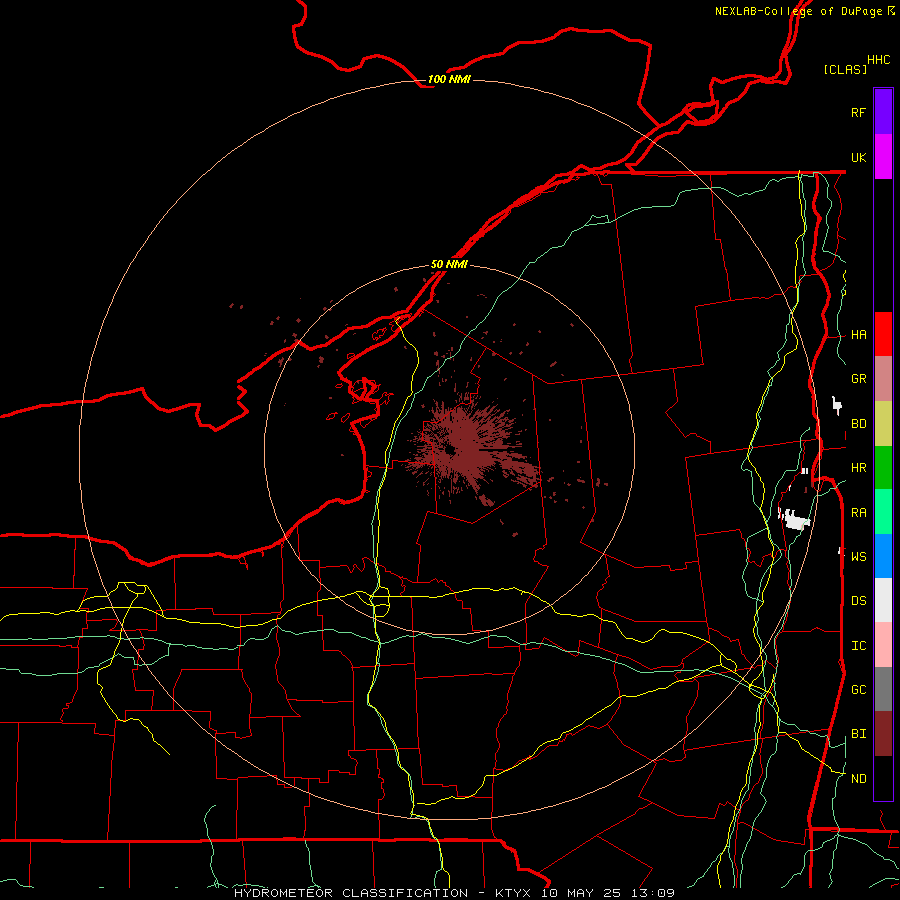This screenshot has height=900, width=900.
Task: Click the 50 NMI range ring label
Action: coord(449,264)
